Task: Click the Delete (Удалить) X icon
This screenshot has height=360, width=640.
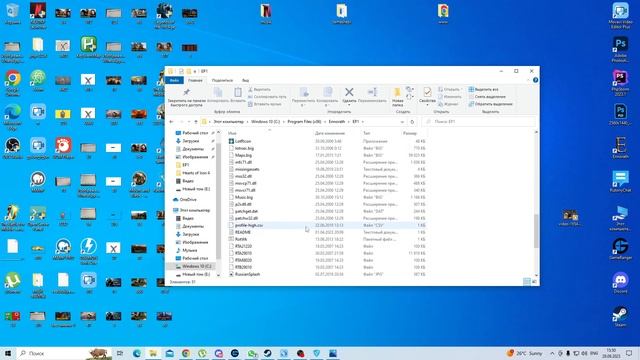Action: [x=349, y=92]
